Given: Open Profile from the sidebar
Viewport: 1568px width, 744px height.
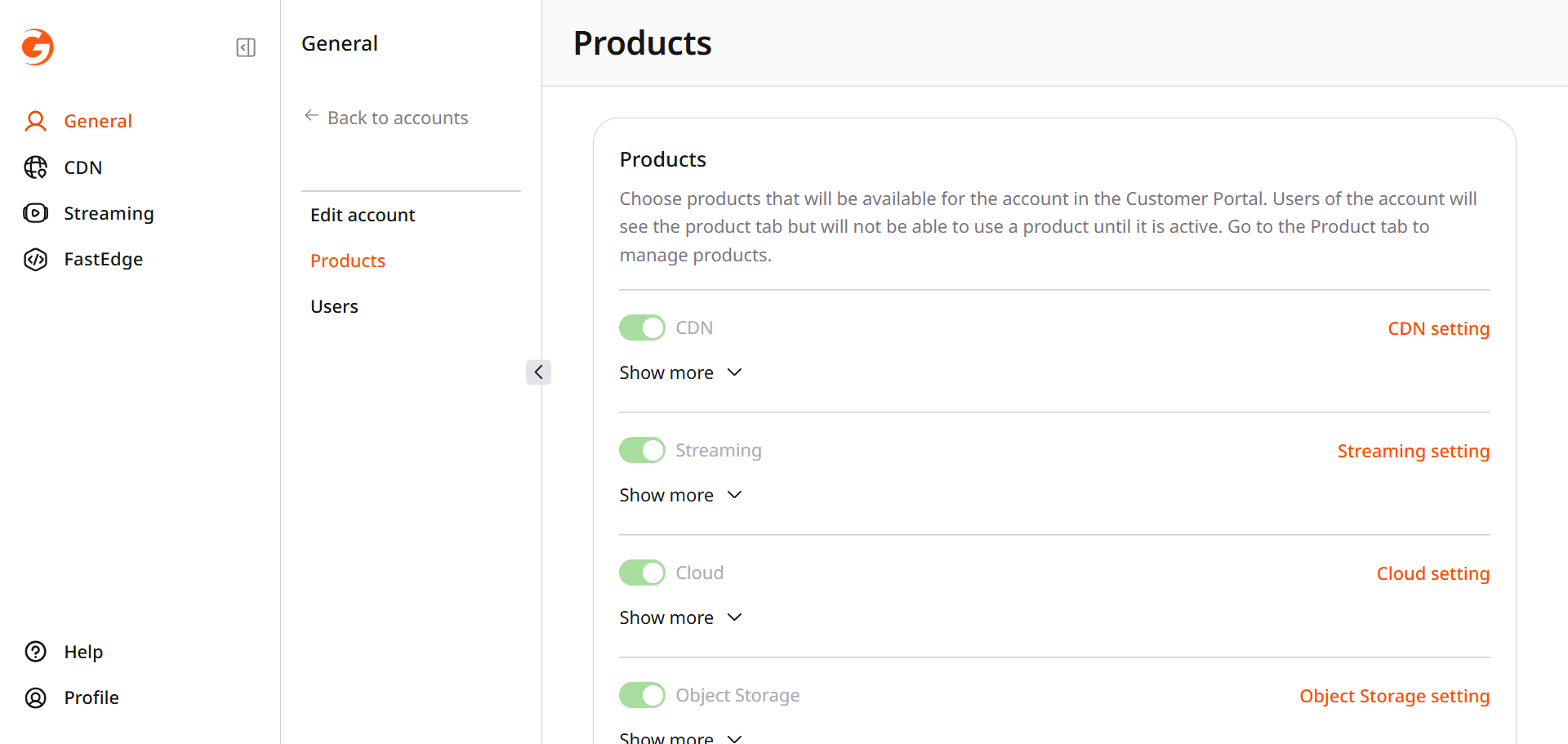Looking at the screenshot, I should point(91,697).
